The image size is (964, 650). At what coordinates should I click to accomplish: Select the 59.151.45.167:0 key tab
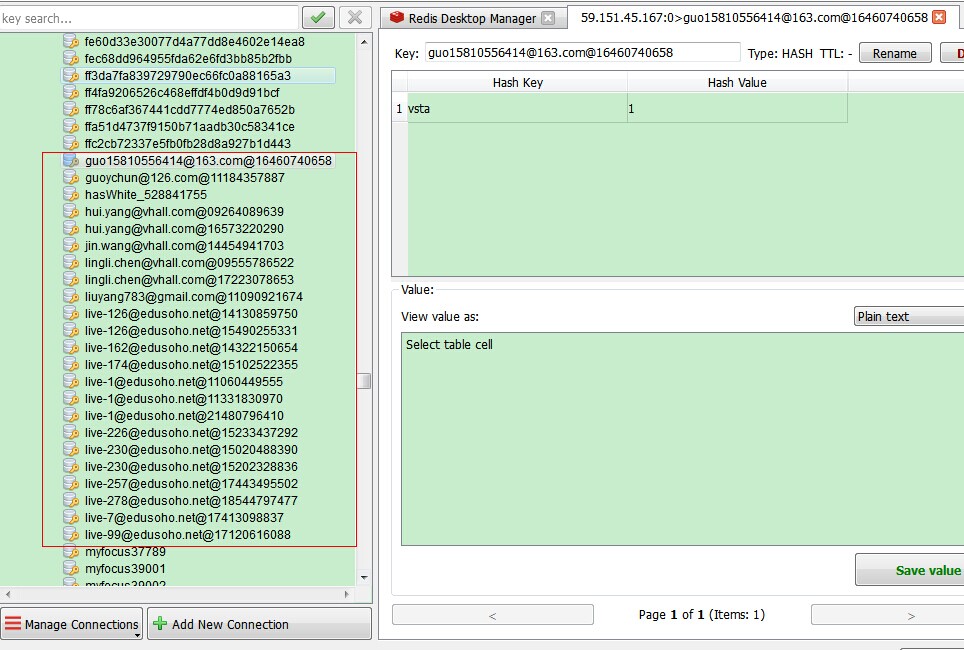(754, 17)
